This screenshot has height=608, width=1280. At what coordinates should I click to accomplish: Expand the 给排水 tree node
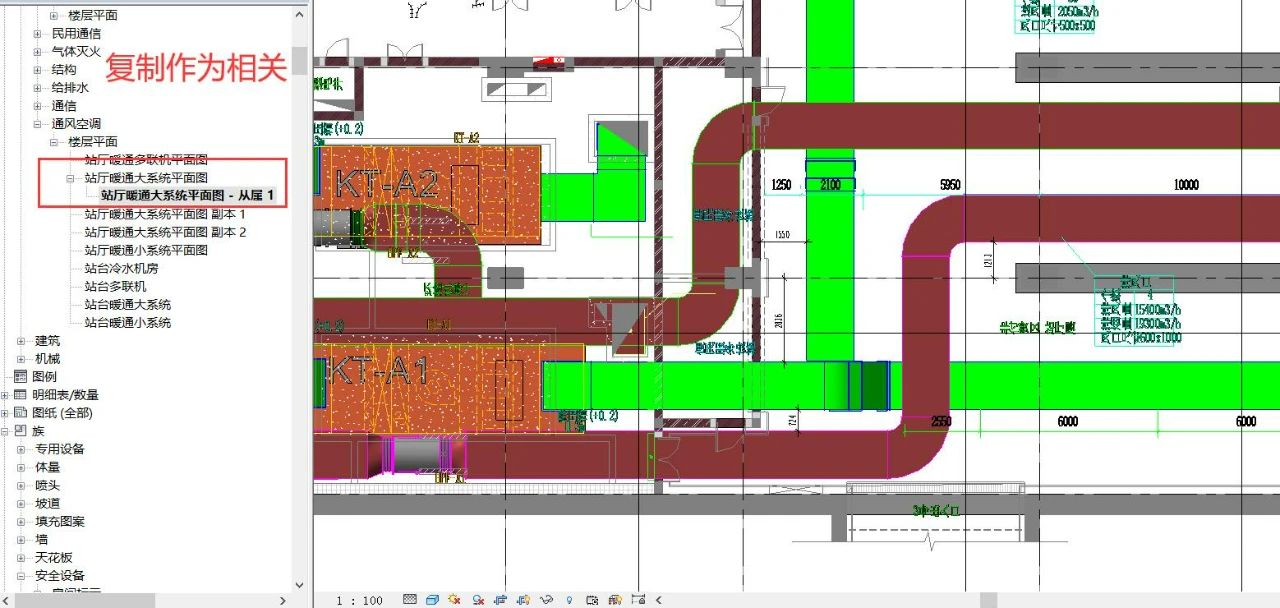point(38,88)
